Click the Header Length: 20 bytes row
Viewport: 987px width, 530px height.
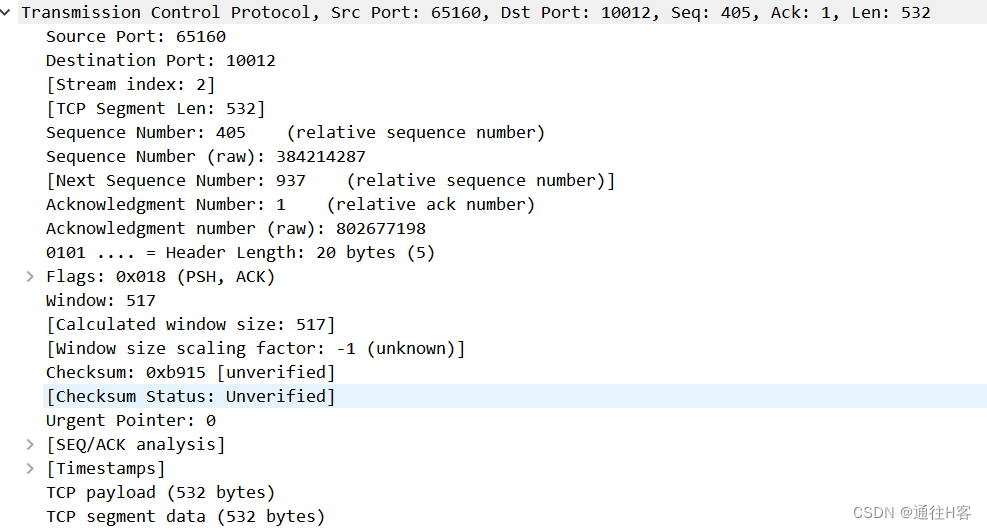[240, 253]
